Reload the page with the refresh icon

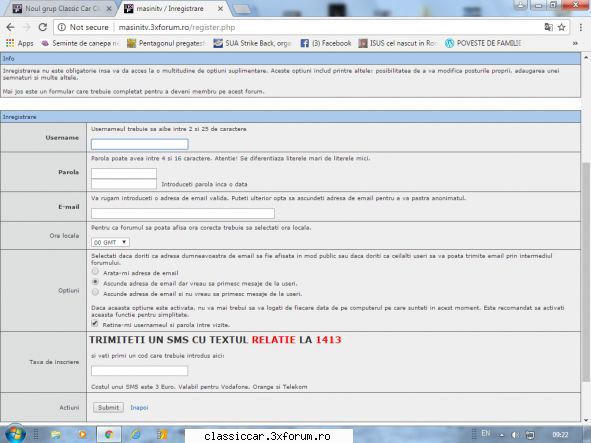(43, 27)
